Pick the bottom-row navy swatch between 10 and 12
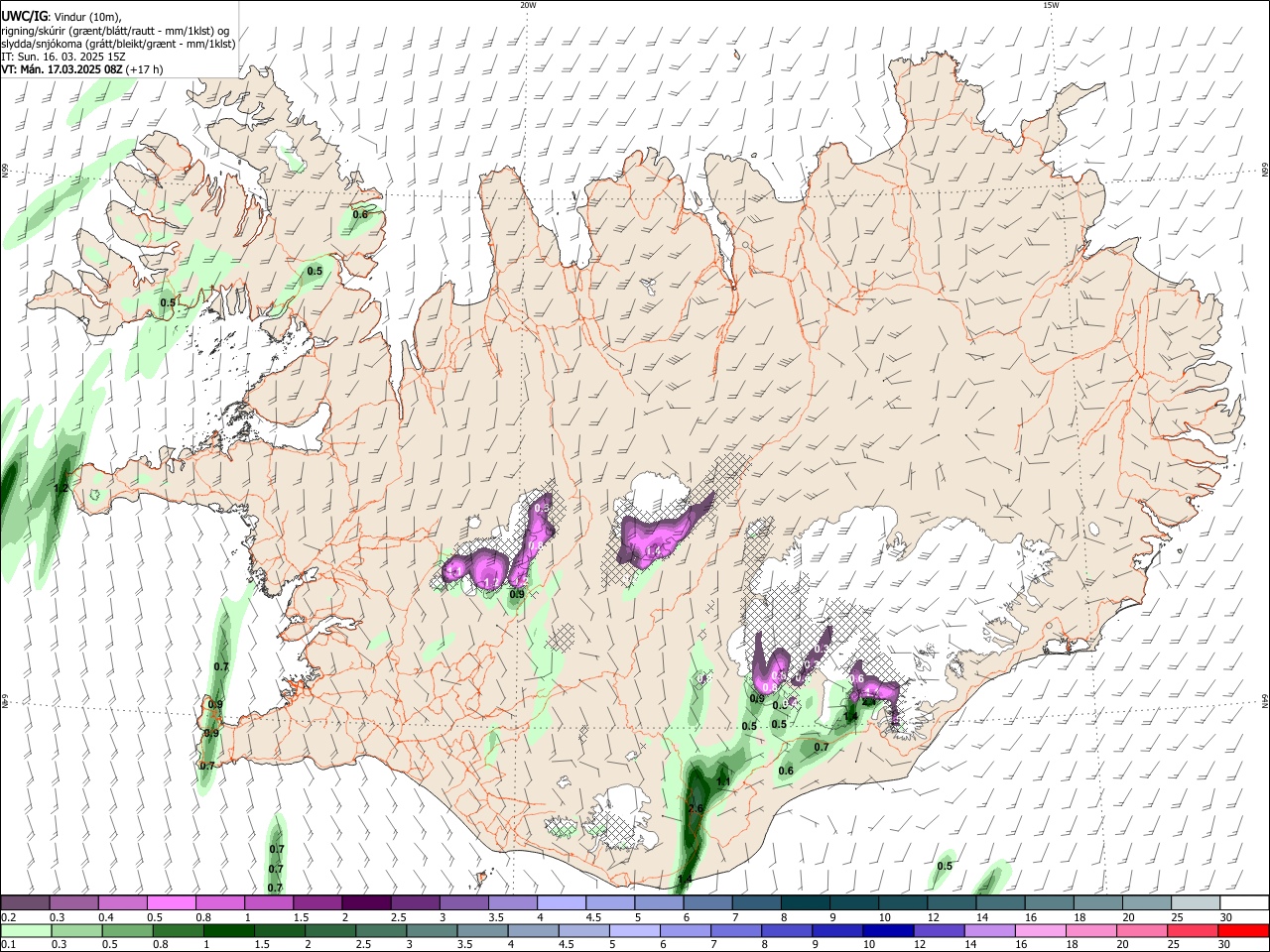This screenshot has height=952, width=1270. (x=888, y=930)
